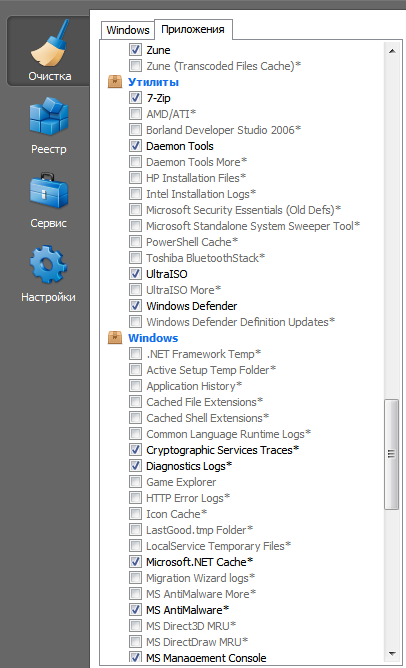
Task: Click the scrollbar down arrow
Action: [392, 654]
